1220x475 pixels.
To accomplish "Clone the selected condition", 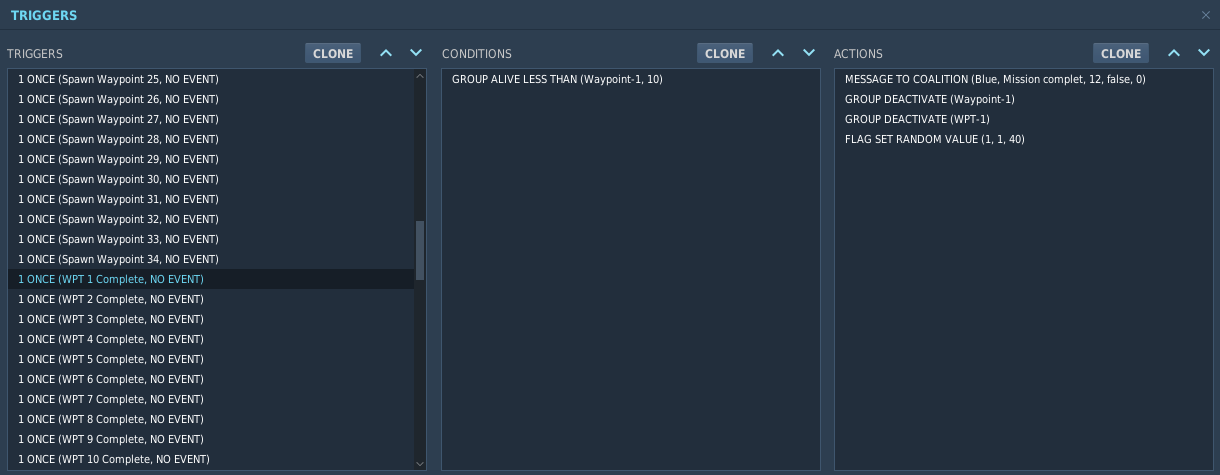I will 725,53.
